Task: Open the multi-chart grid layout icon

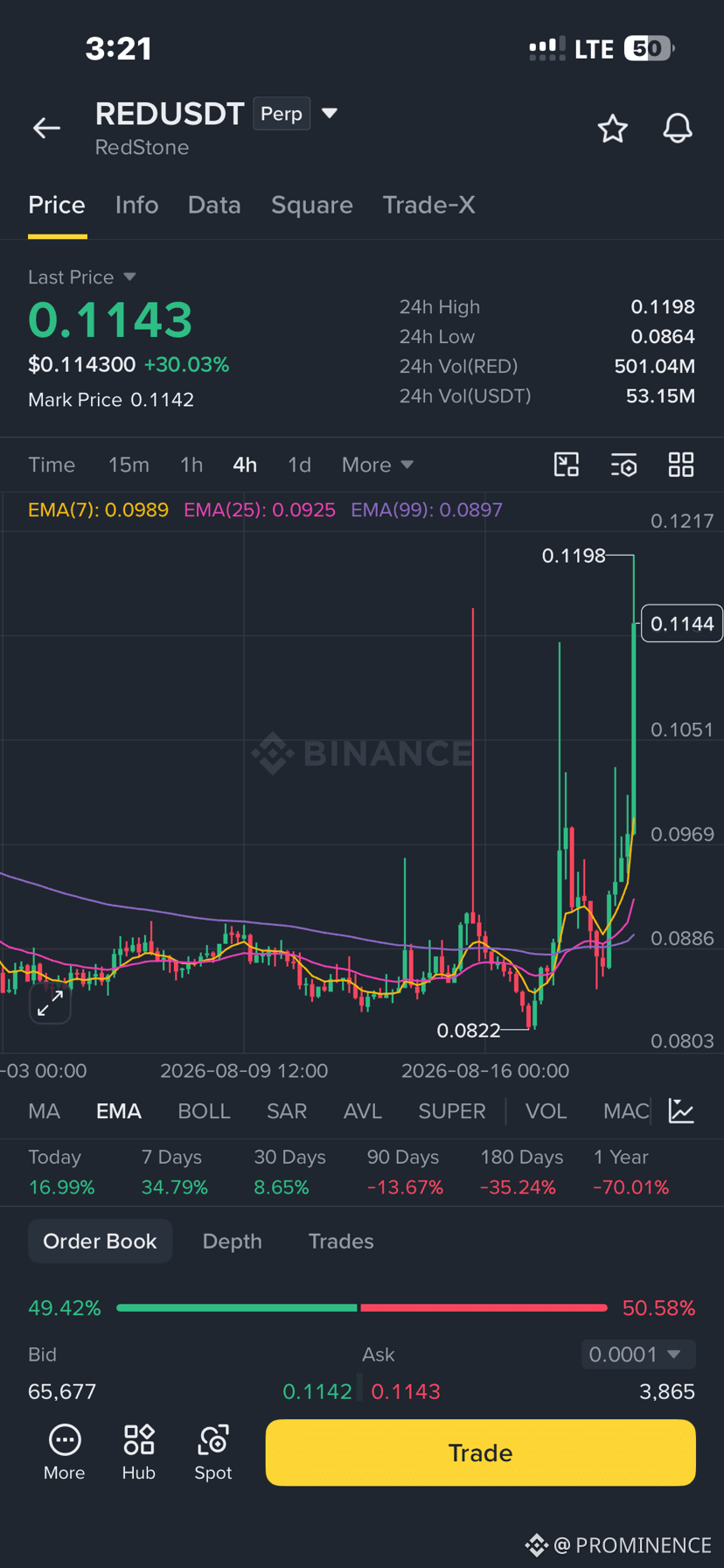Action: 681,465
